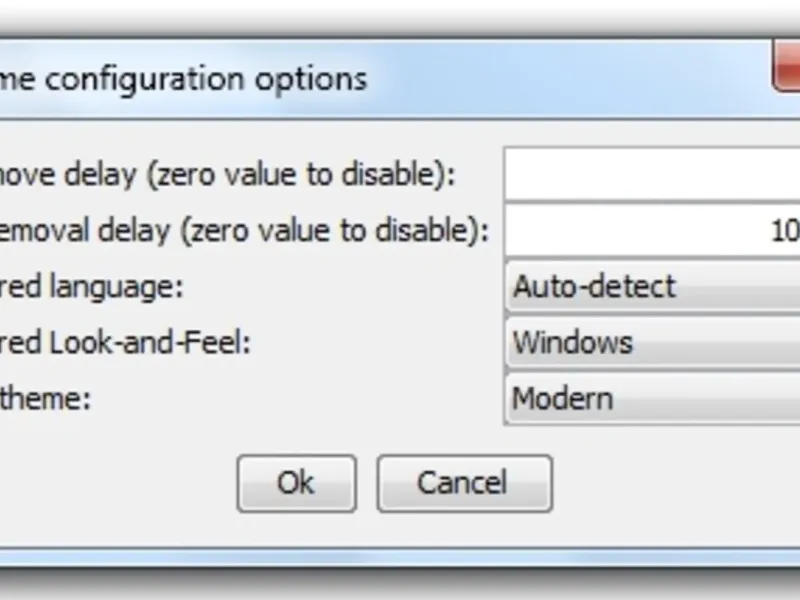This screenshot has width=800, height=600.
Task: Select the Auto-detect language value
Action: pos(594,288)
